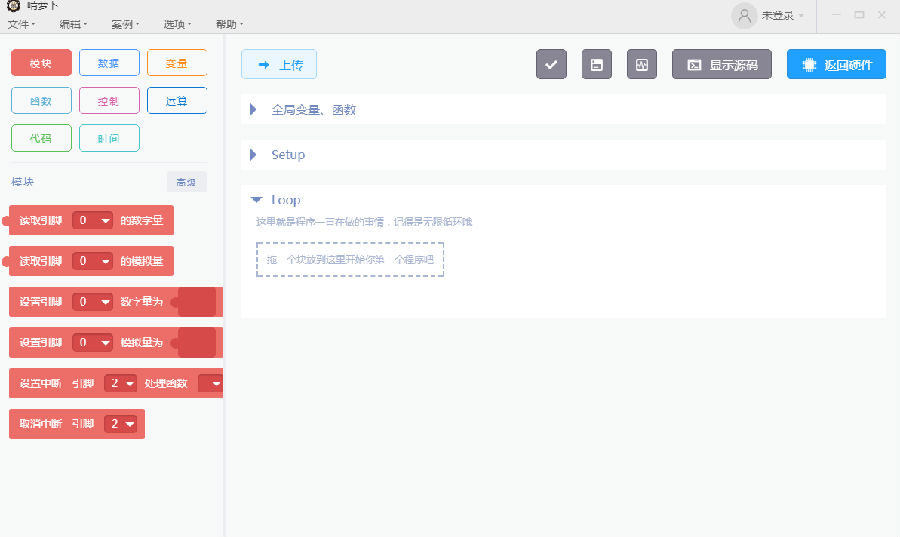900x537 pixels.
Task: Click the user avatar icon
Action: click(x=744, y=15)
